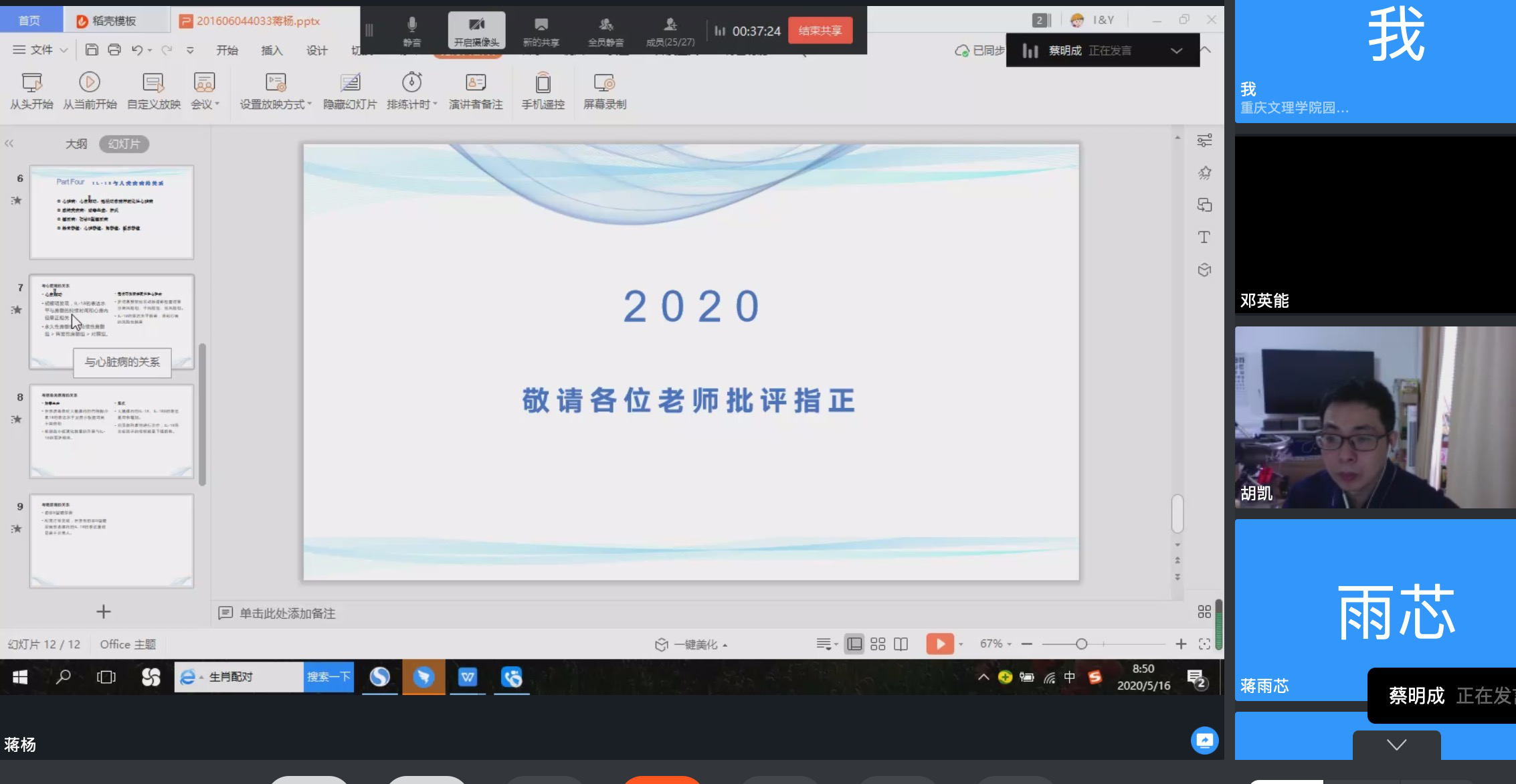1516x784 pixels.
Task: Start slideshow from current slide icon
Action: point(90,83)
